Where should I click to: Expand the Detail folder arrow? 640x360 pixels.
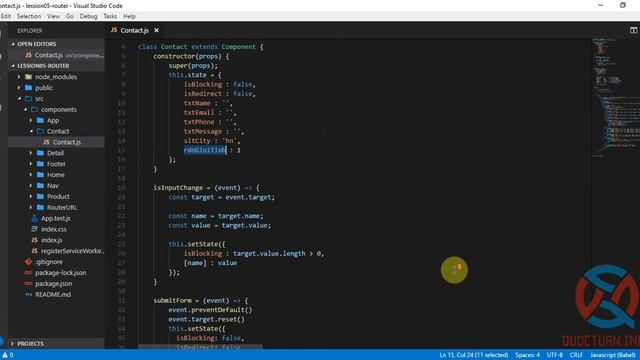click(31, 153)
